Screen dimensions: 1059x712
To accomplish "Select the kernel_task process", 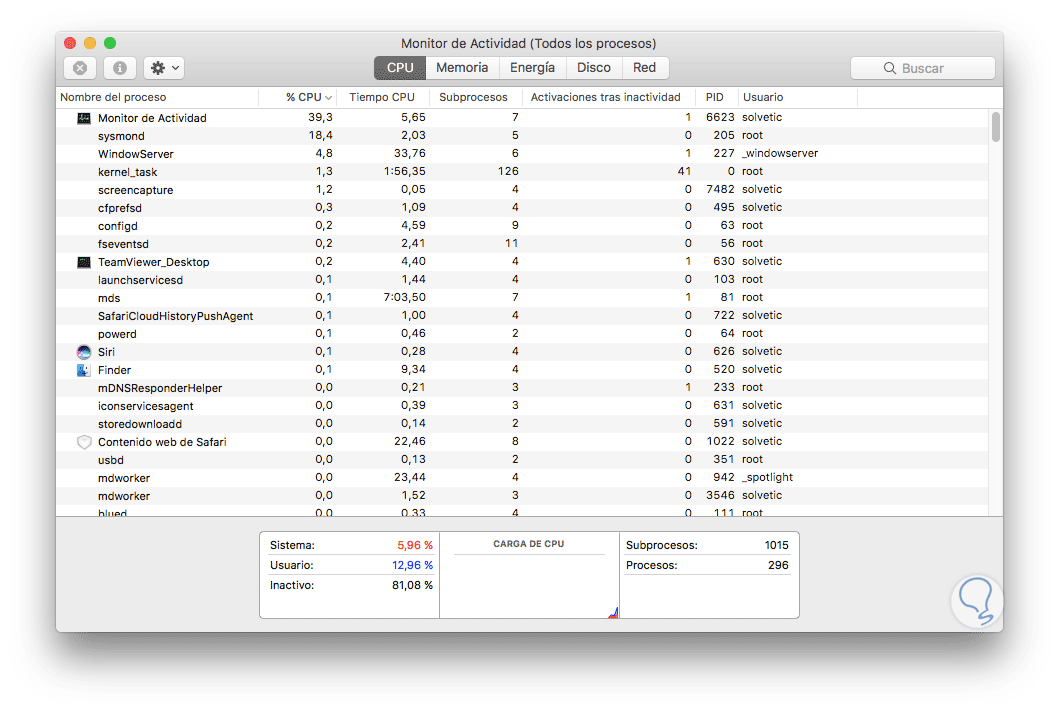I will click(x=522, y=172).
